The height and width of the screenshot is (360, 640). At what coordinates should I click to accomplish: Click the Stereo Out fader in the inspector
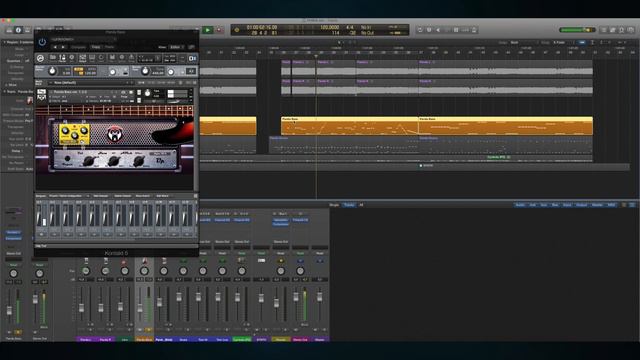coord(35,299)
